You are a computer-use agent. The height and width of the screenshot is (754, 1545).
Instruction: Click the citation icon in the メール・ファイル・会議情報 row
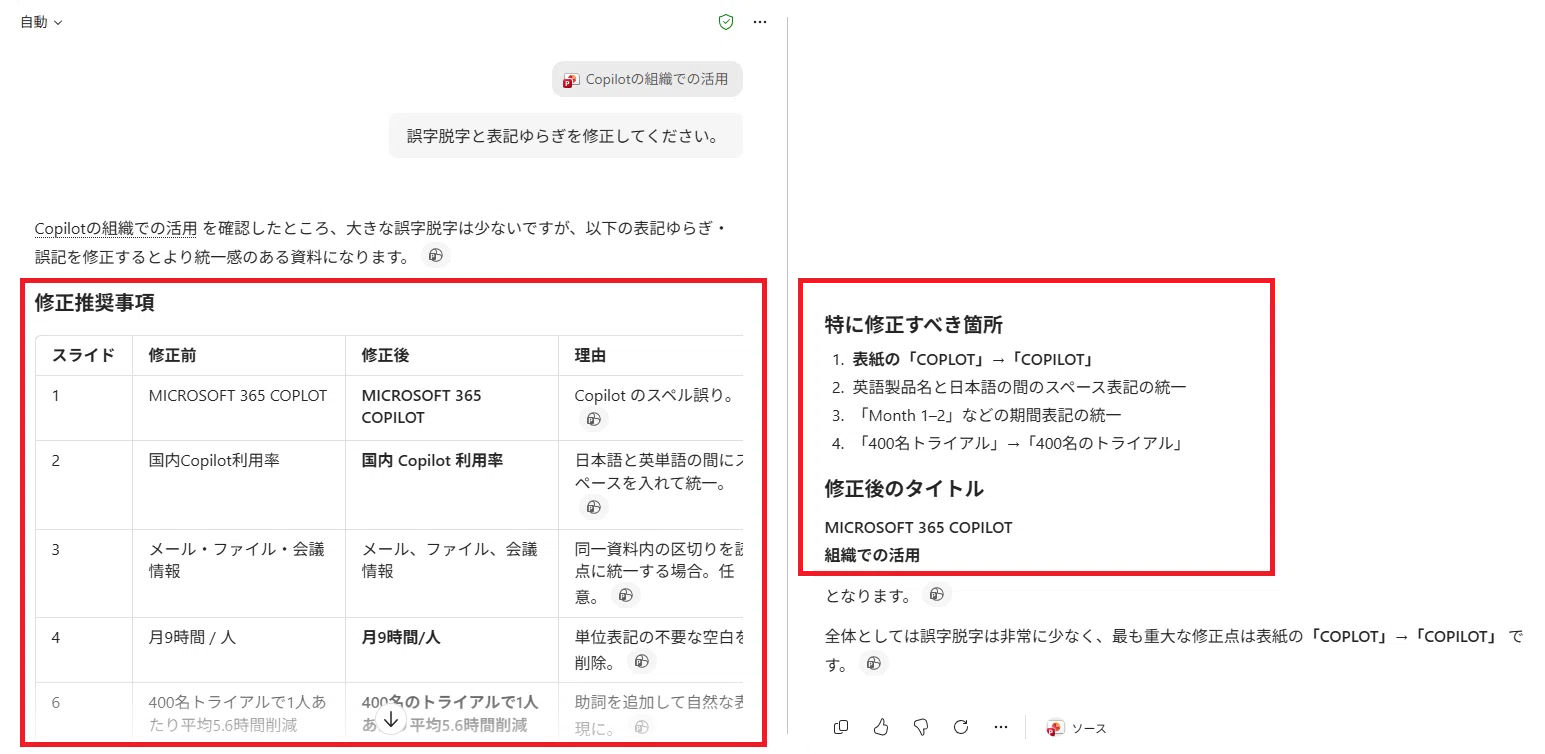(x=625, y=596)
